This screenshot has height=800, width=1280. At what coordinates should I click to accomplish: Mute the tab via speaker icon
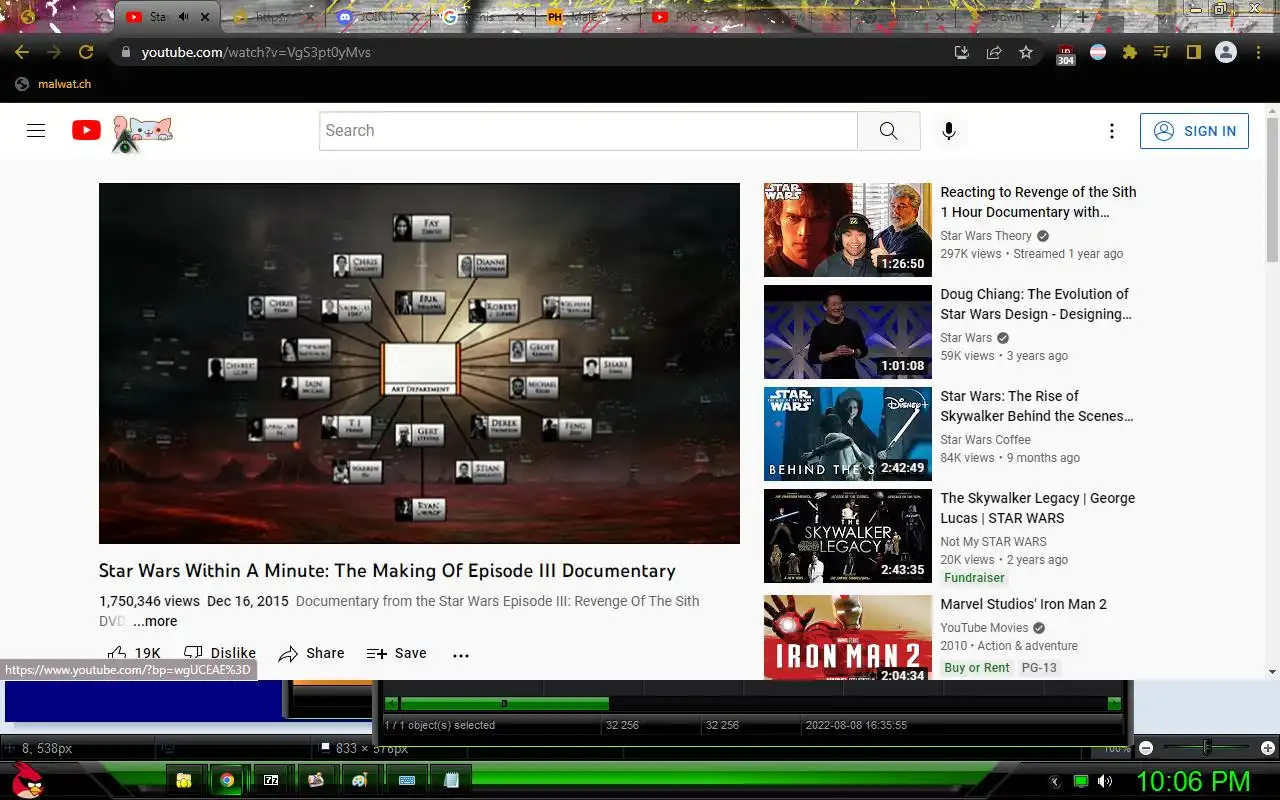[183, 17]
